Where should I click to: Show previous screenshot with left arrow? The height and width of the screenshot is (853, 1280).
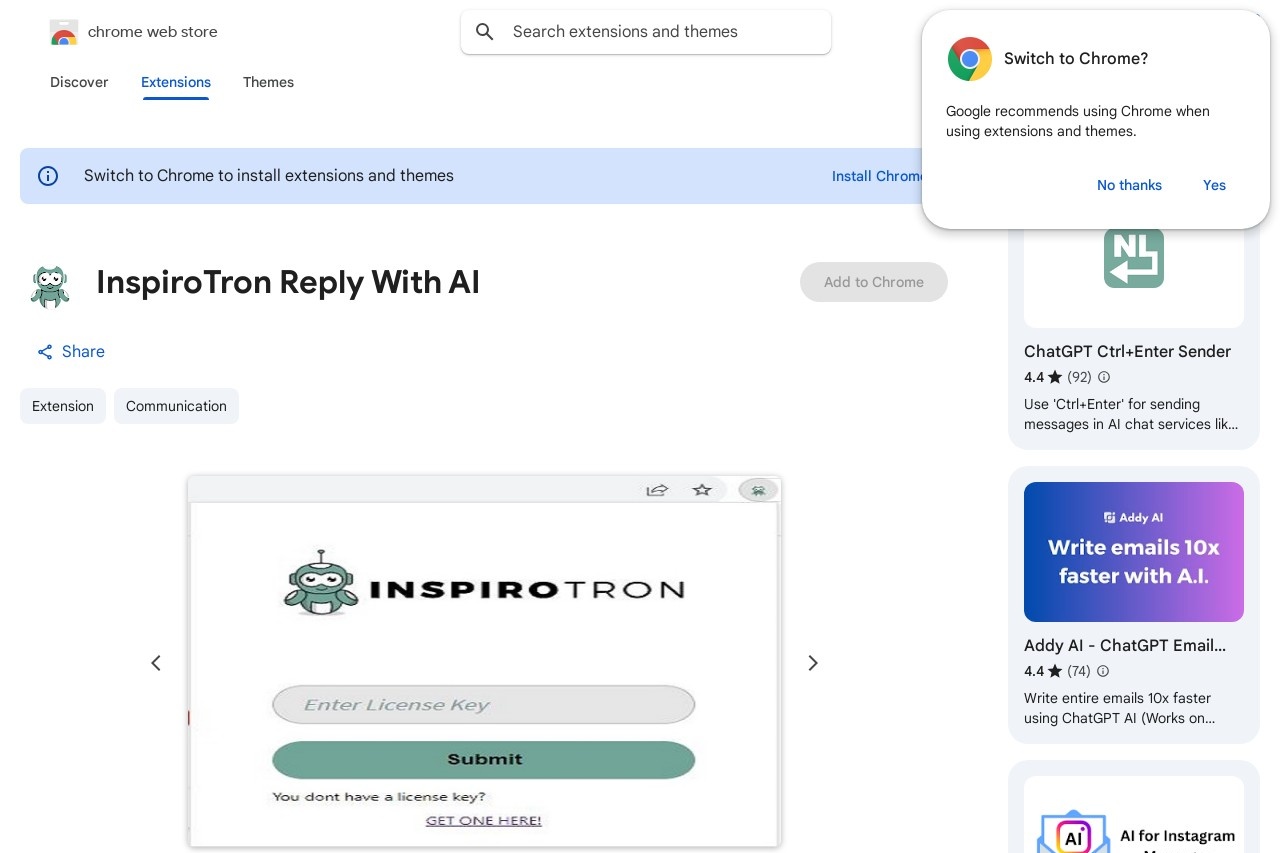[156, 663]
